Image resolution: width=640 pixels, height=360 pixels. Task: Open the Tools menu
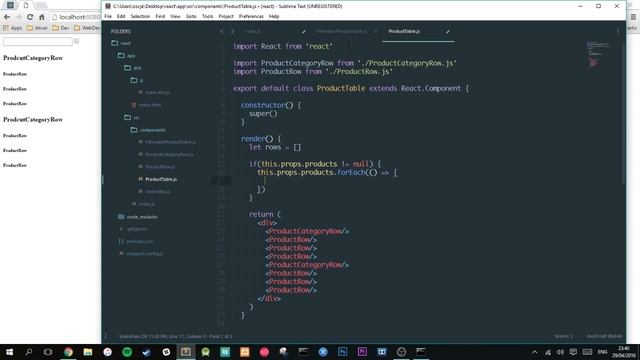click(x=207, y=16)
